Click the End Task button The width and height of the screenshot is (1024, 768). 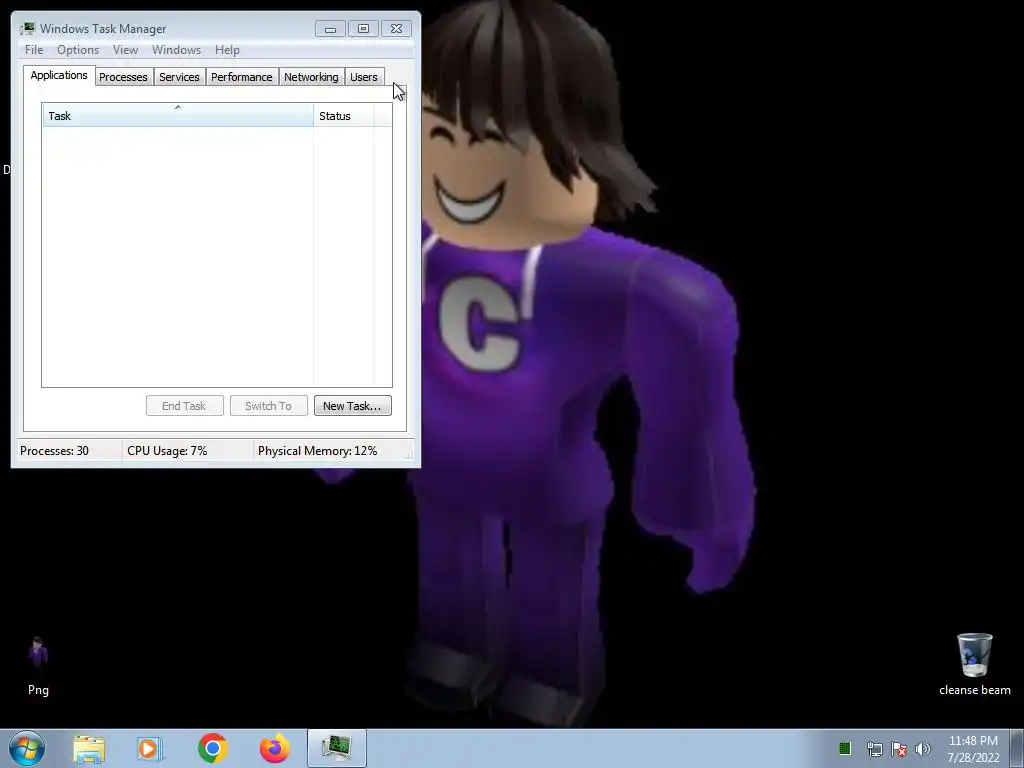[184, 406]
